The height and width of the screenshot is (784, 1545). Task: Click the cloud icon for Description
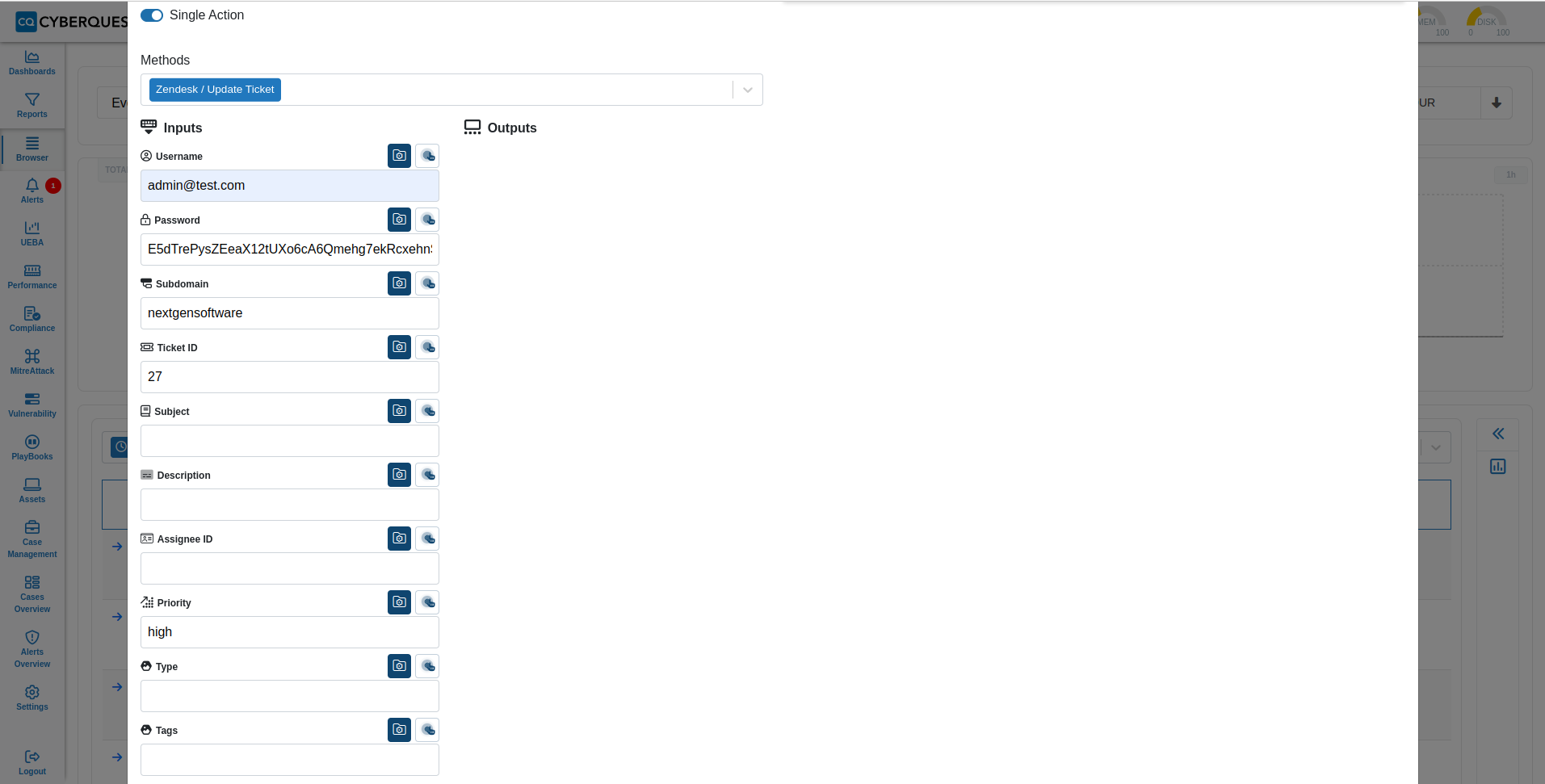point(427,475)
